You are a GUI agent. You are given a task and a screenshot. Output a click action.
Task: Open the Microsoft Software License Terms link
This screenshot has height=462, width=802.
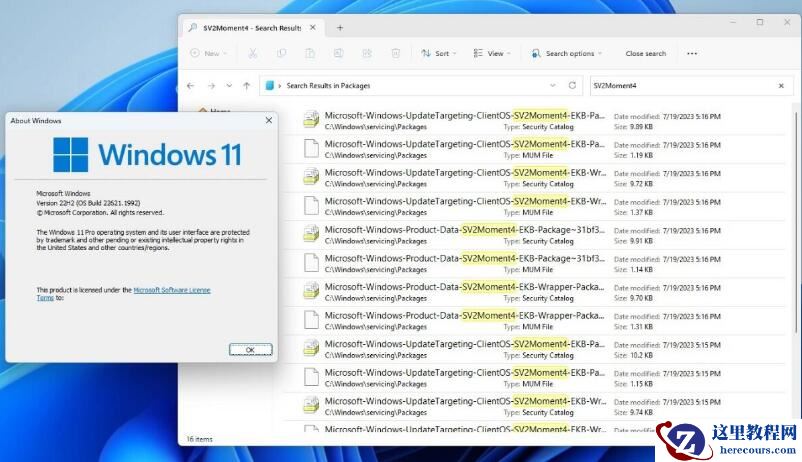coord(172,290)
